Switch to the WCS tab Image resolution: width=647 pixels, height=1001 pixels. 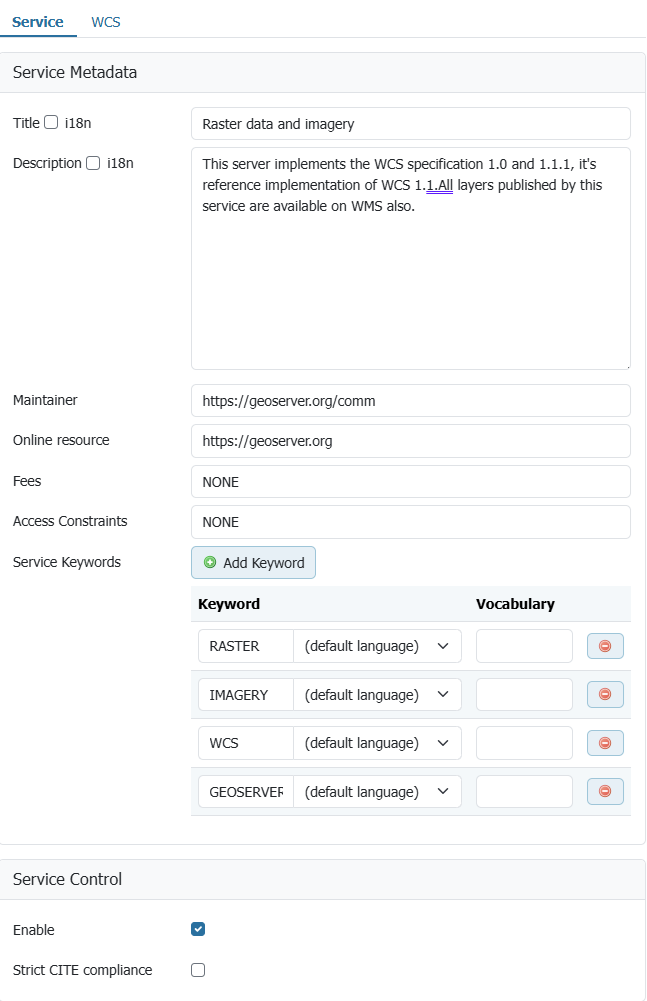point(106,22)
